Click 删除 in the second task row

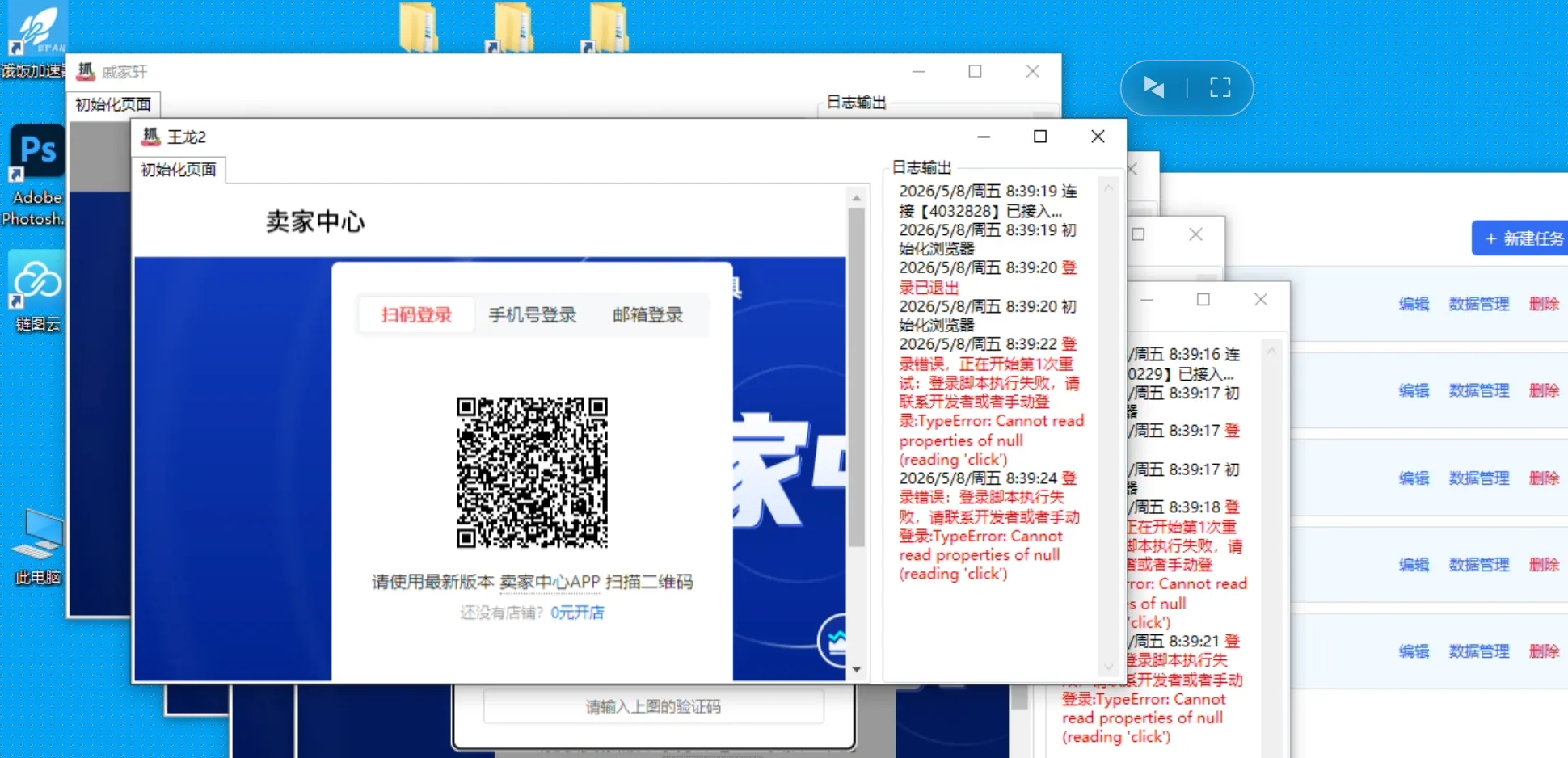(1544, 390)
